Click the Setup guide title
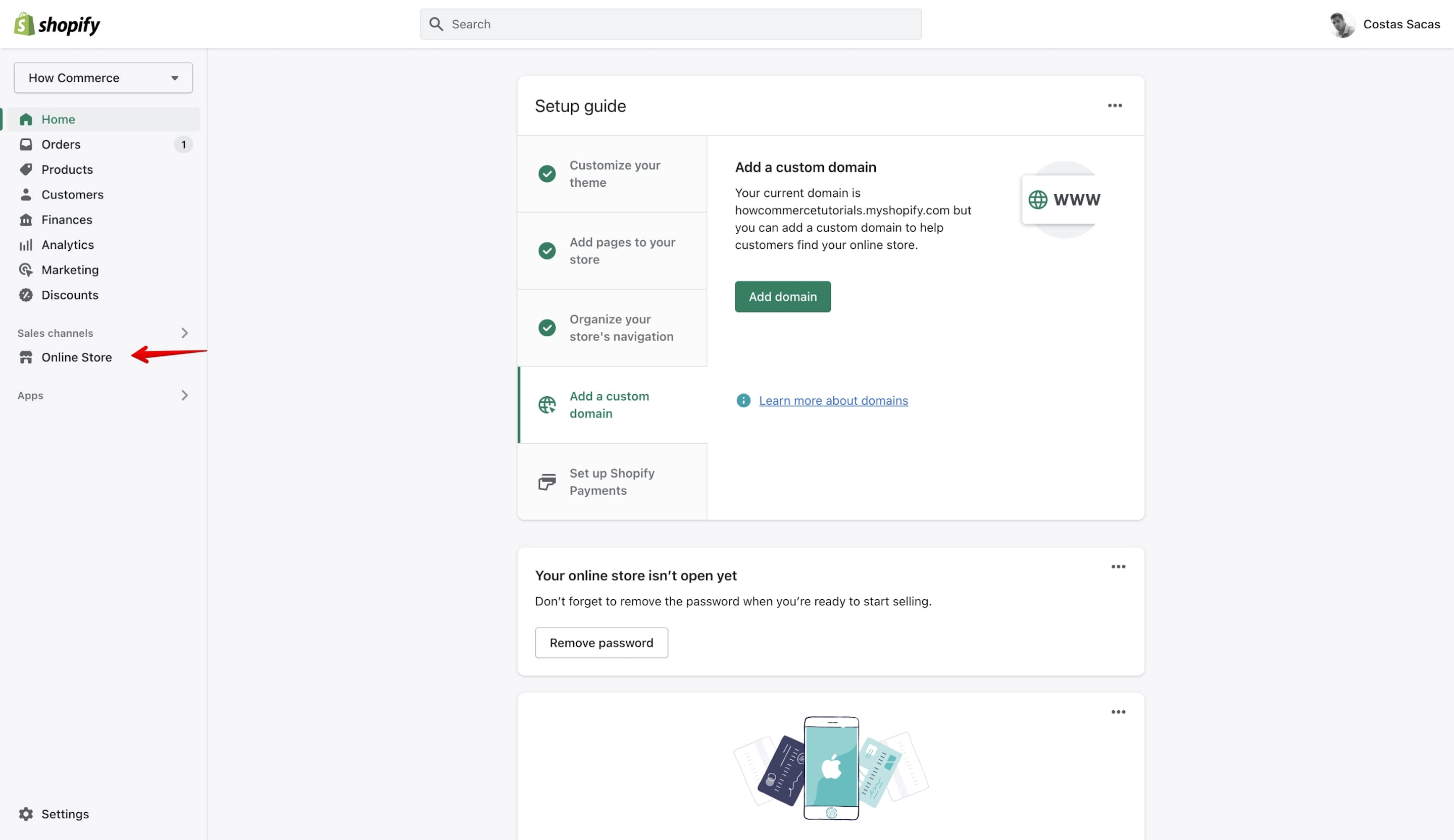 (x=580, y=106)
